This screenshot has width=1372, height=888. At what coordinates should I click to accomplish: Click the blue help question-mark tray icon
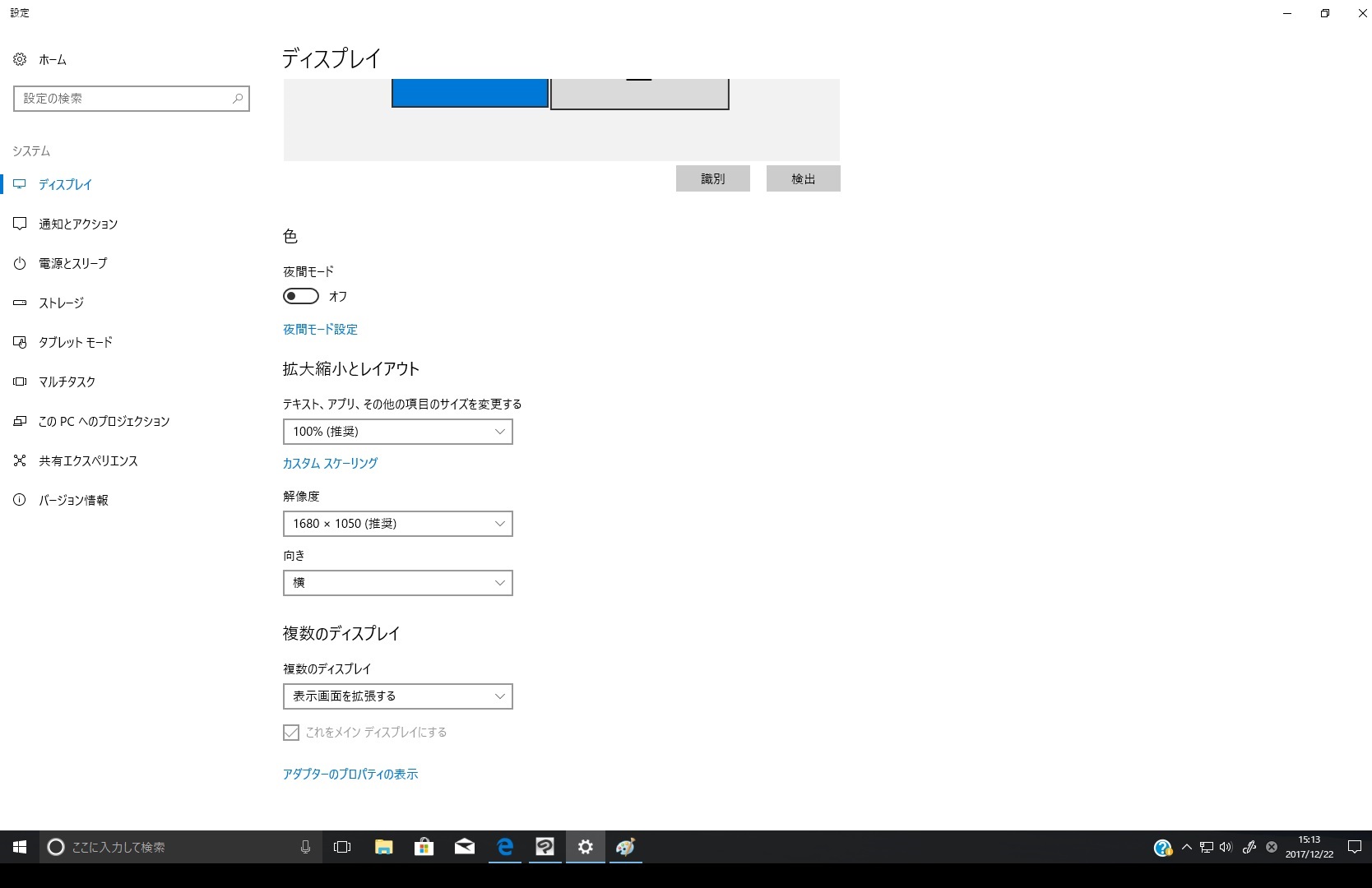[1162, 848]
